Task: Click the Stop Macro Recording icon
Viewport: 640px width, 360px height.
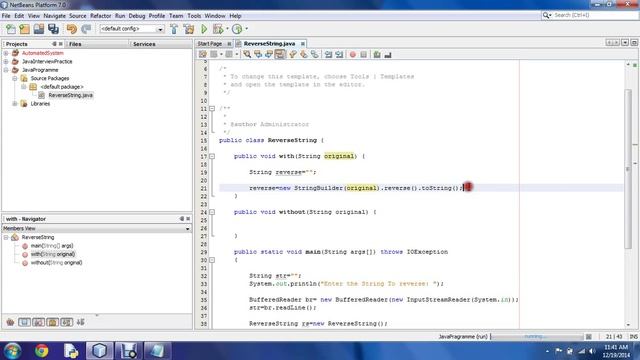Action: 364,54
